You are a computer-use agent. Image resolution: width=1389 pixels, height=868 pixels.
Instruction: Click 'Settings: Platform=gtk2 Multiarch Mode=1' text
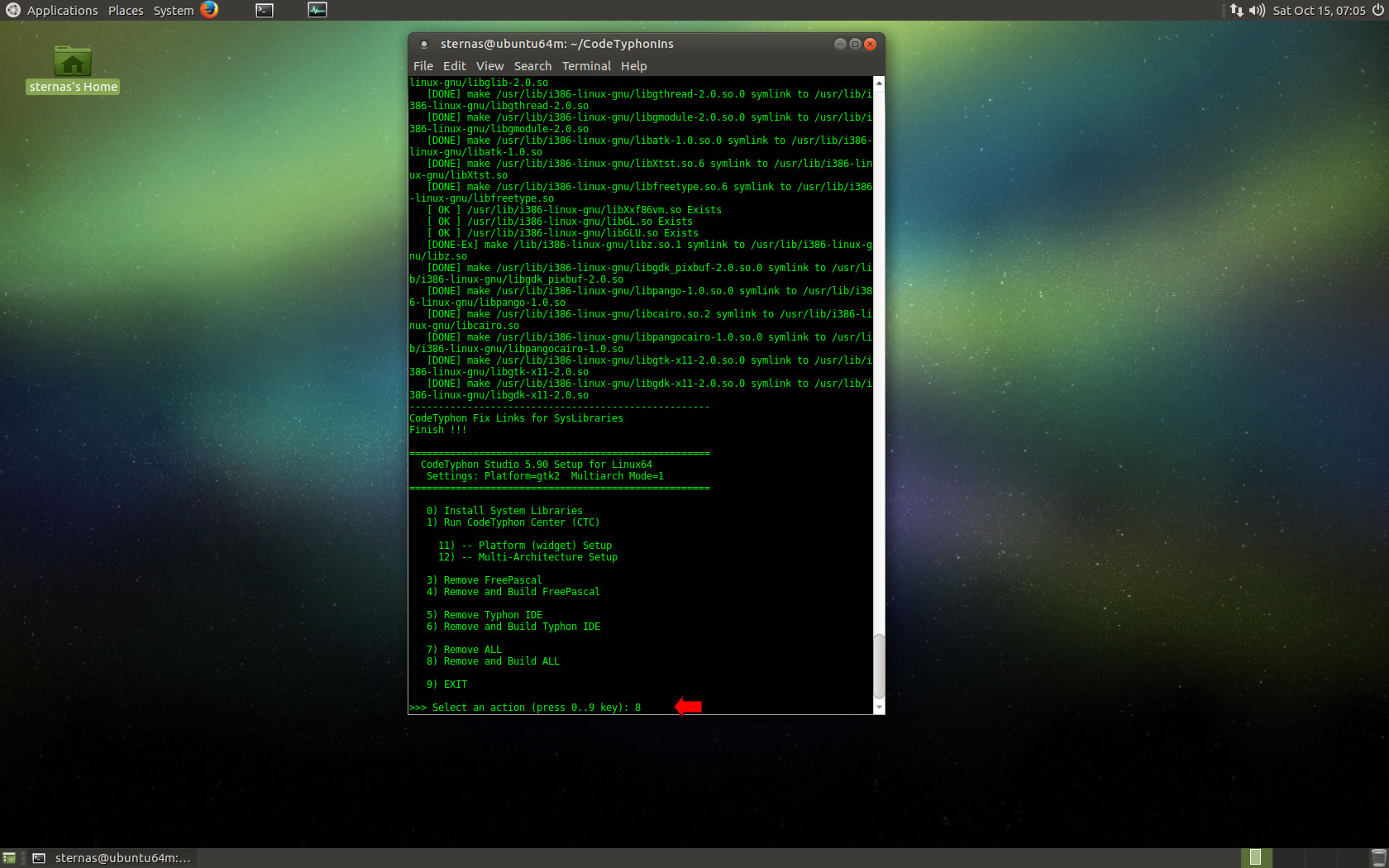[x=545, y=476]
